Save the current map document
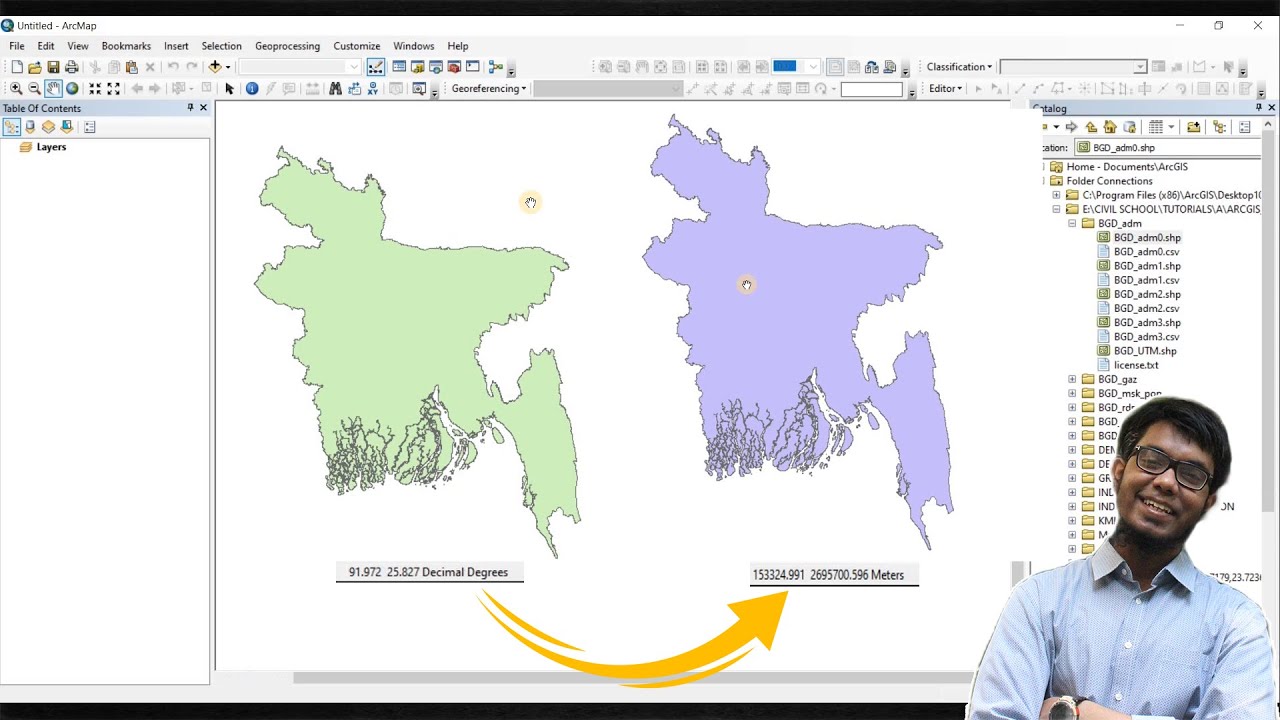 pyautogui.click(x=53, y=67)
